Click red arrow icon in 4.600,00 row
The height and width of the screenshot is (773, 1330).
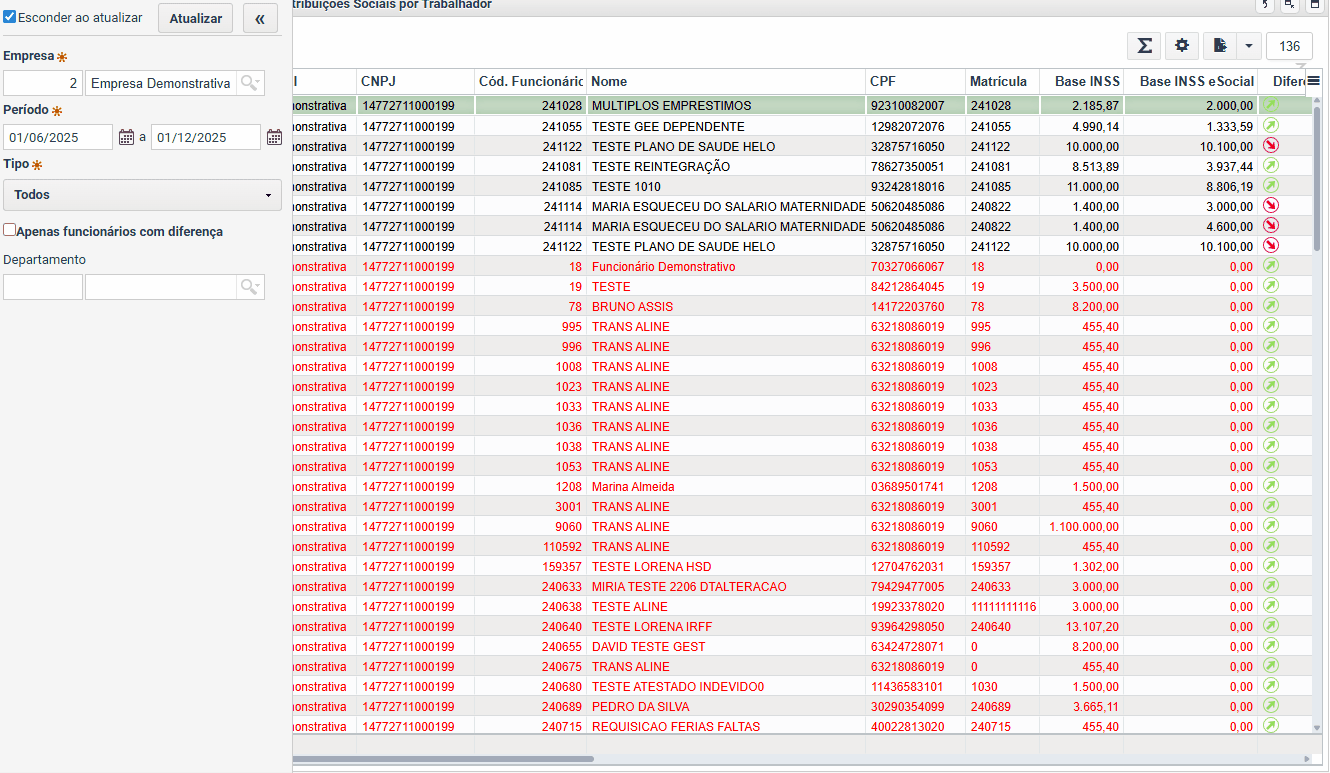1271,226
